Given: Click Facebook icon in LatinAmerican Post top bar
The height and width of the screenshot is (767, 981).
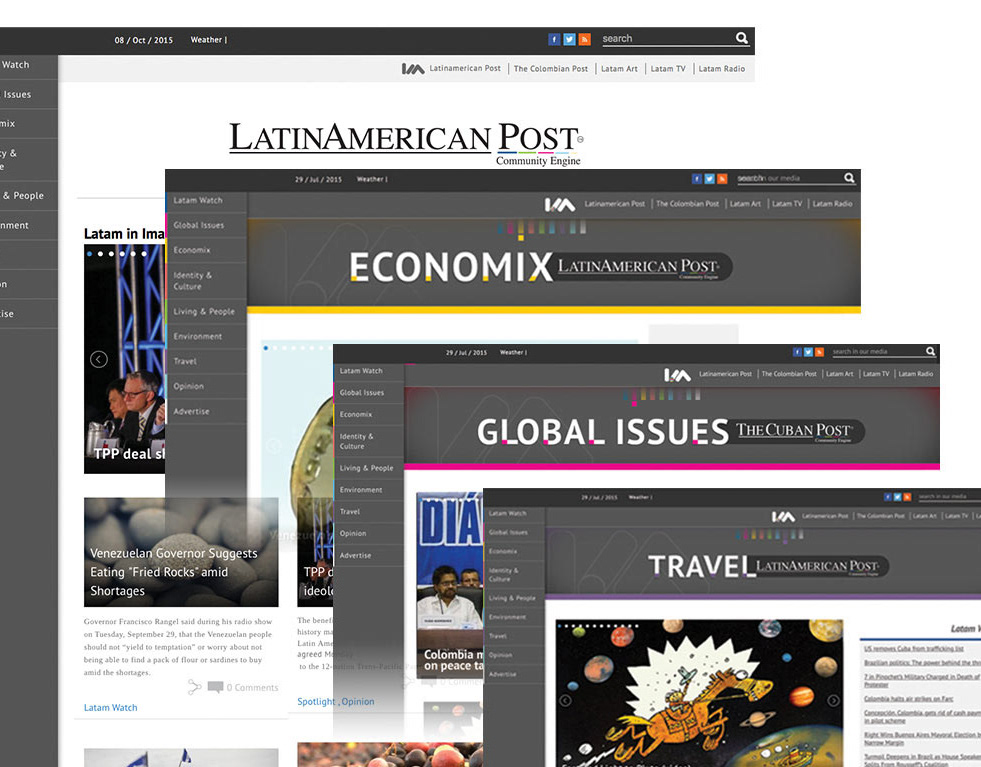Looking at the screenshot, I should 554,39.
